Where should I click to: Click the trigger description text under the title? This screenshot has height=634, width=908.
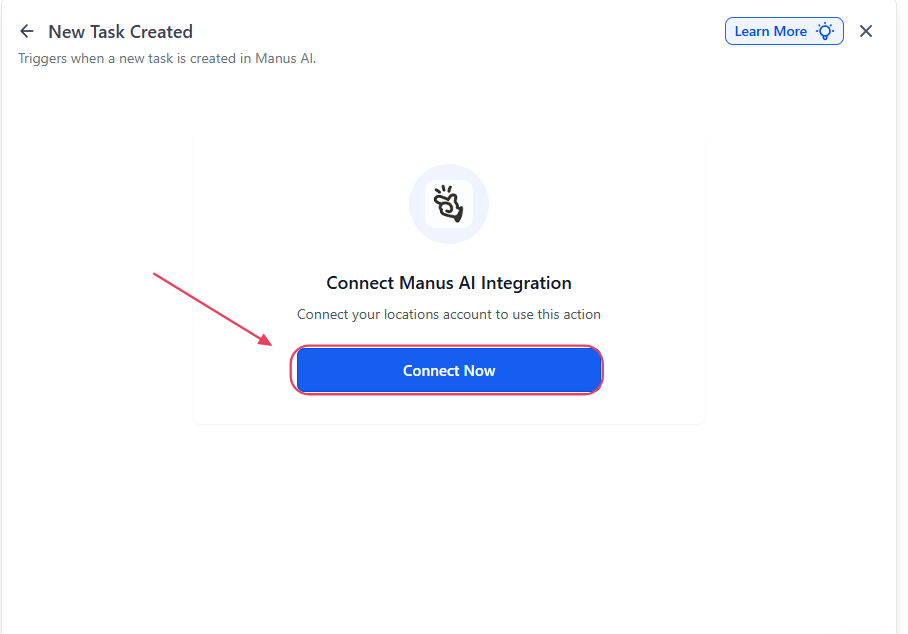click(167, 58)
